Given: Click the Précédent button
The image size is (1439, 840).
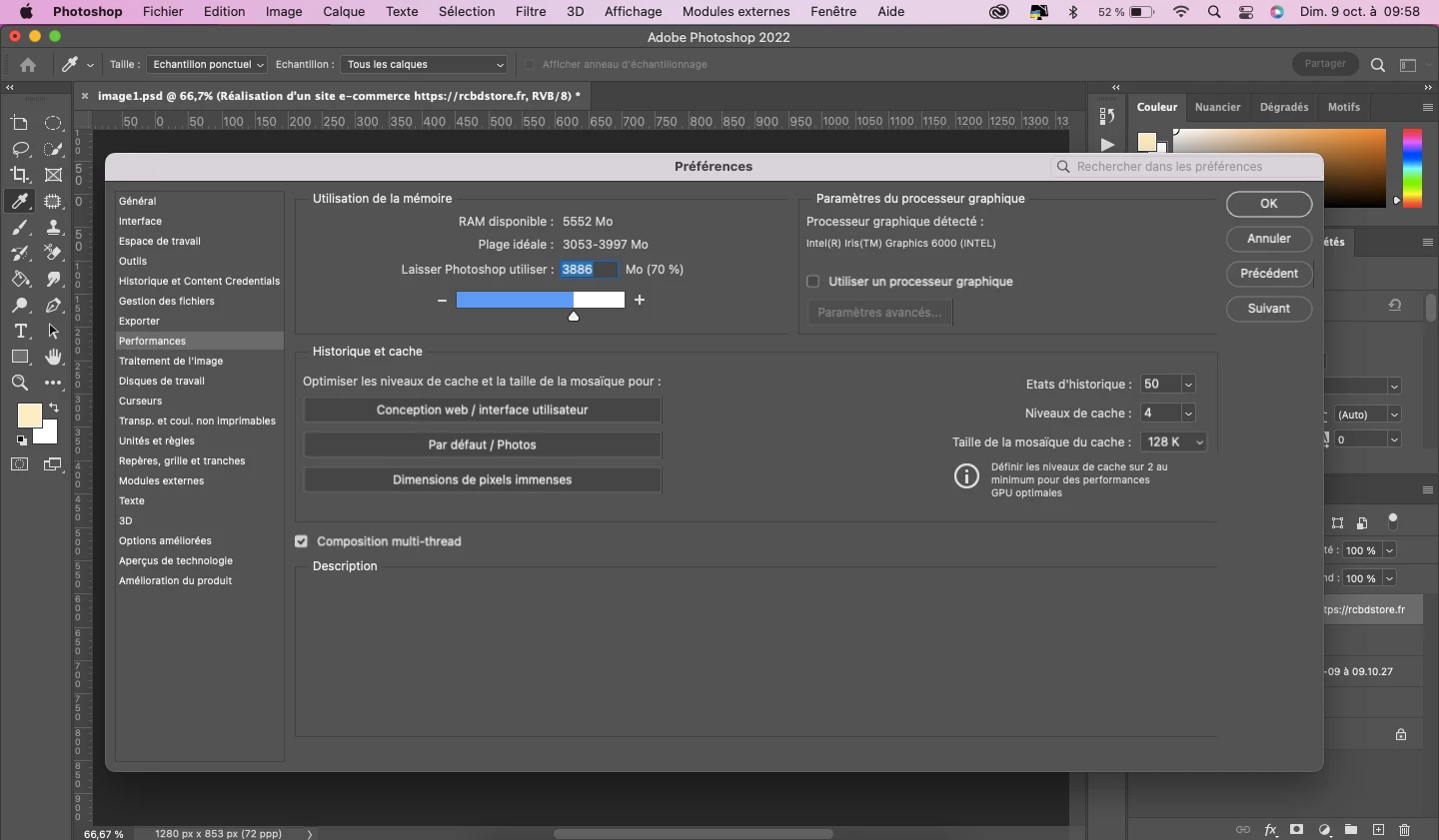Looking at the screenshot, I should pos(1269,274).
